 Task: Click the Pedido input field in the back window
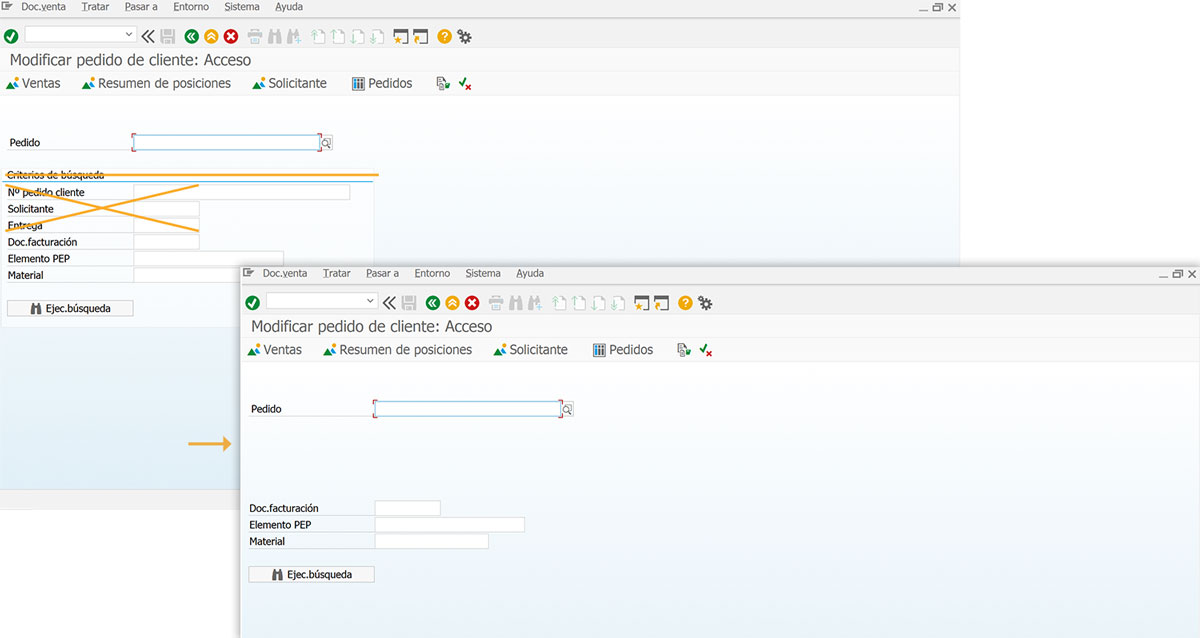(226, 143)
